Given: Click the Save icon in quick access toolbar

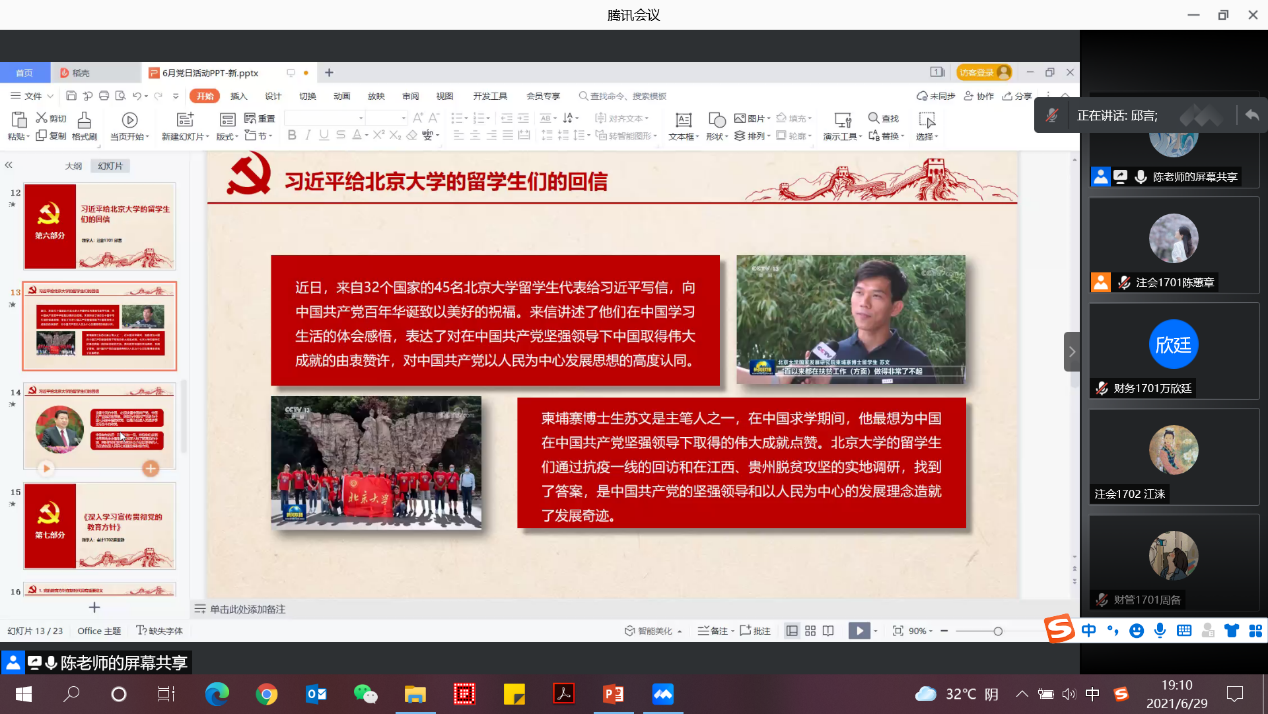Looking at the screenshot, I should [x=71, y=96].
